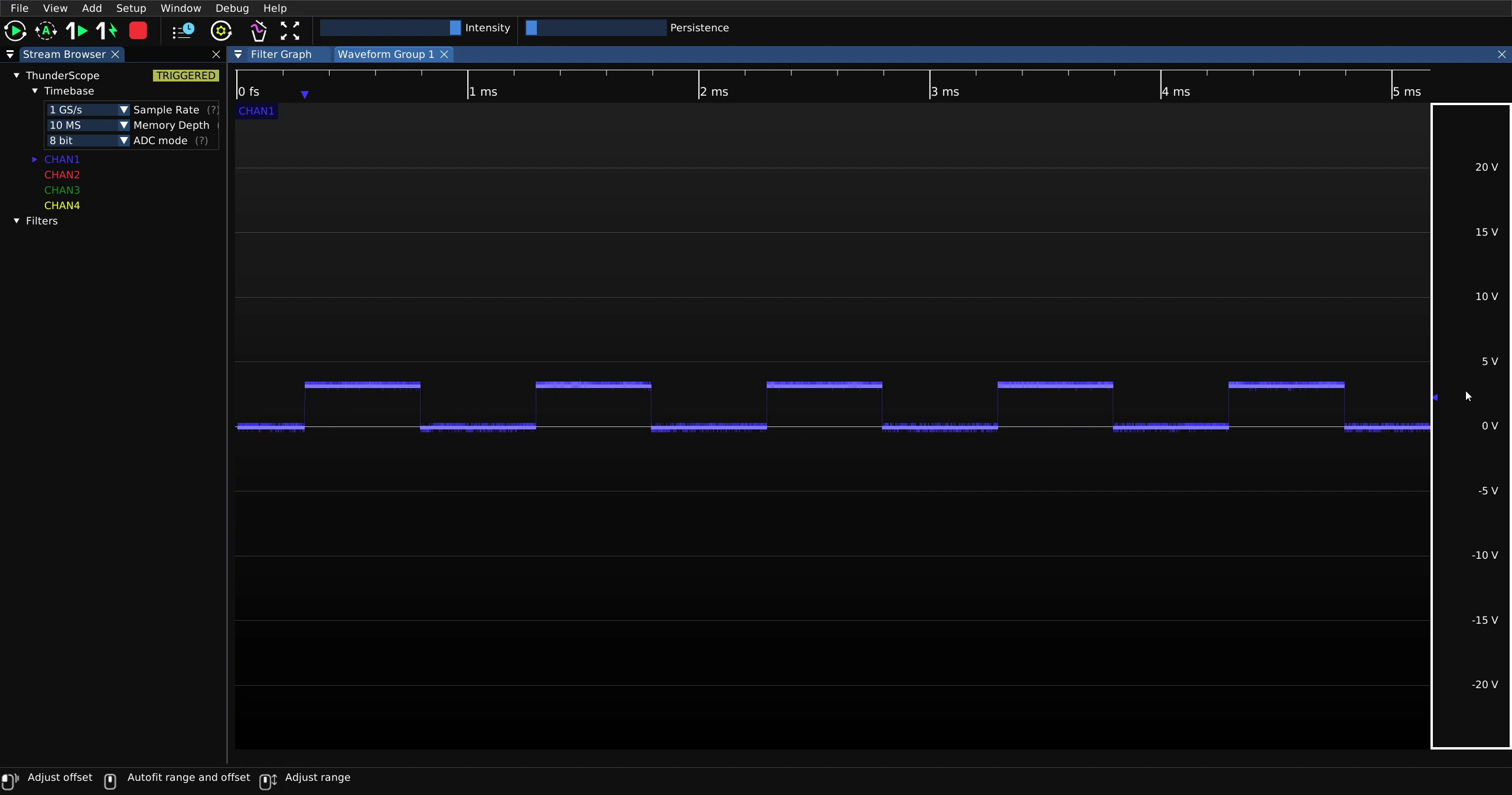
Task: Toggle fullscreen with the expand arrows icon
Action: (290, 31)
